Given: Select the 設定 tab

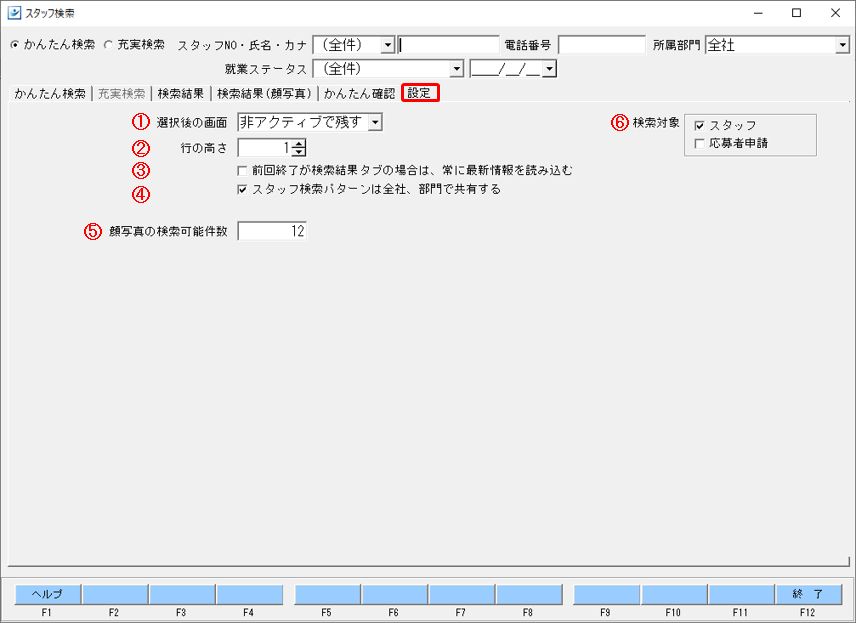Looking at the screenshot, I should coord(419,93).
